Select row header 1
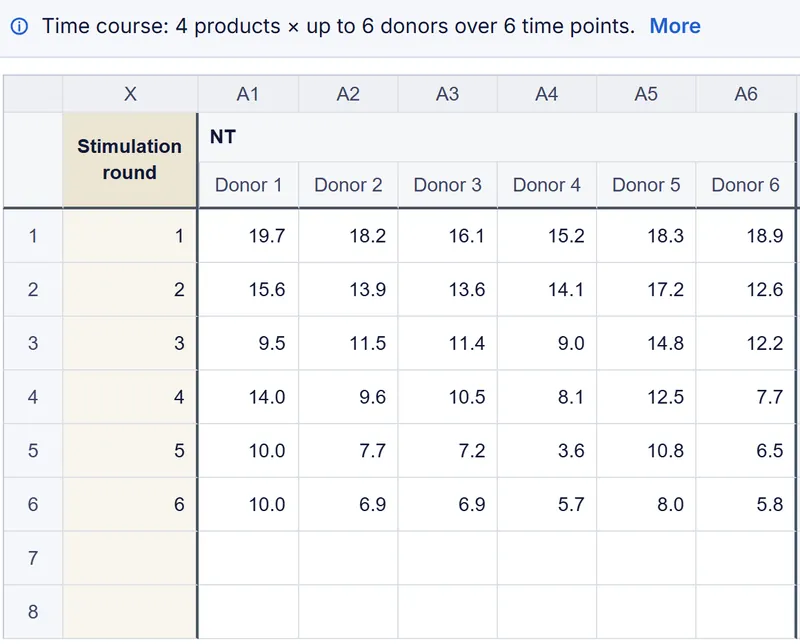This screenshot has height=644, width=800. [x=33, y=236]
